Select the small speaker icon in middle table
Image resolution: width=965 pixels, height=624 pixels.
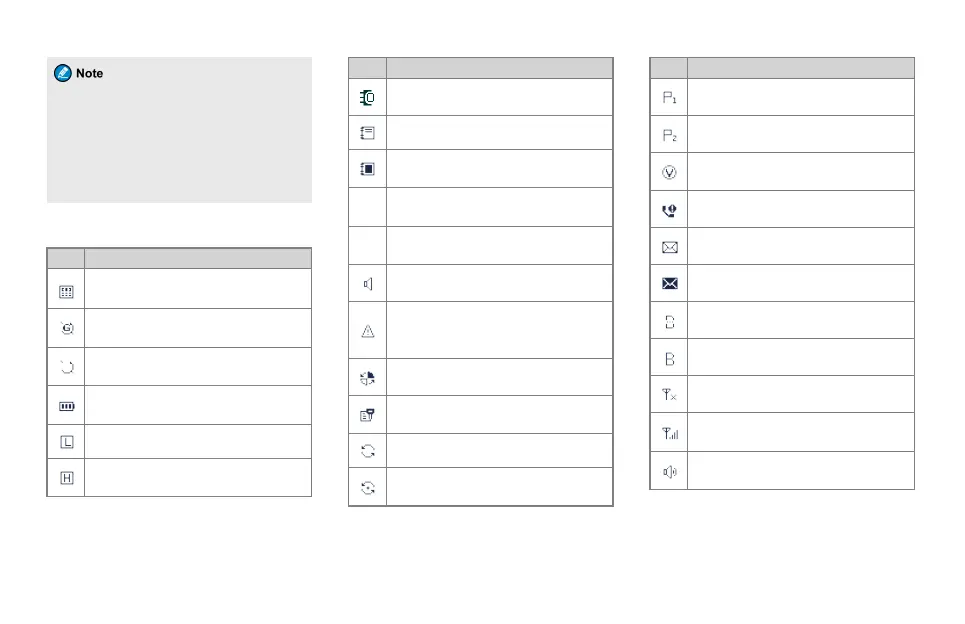367,284
